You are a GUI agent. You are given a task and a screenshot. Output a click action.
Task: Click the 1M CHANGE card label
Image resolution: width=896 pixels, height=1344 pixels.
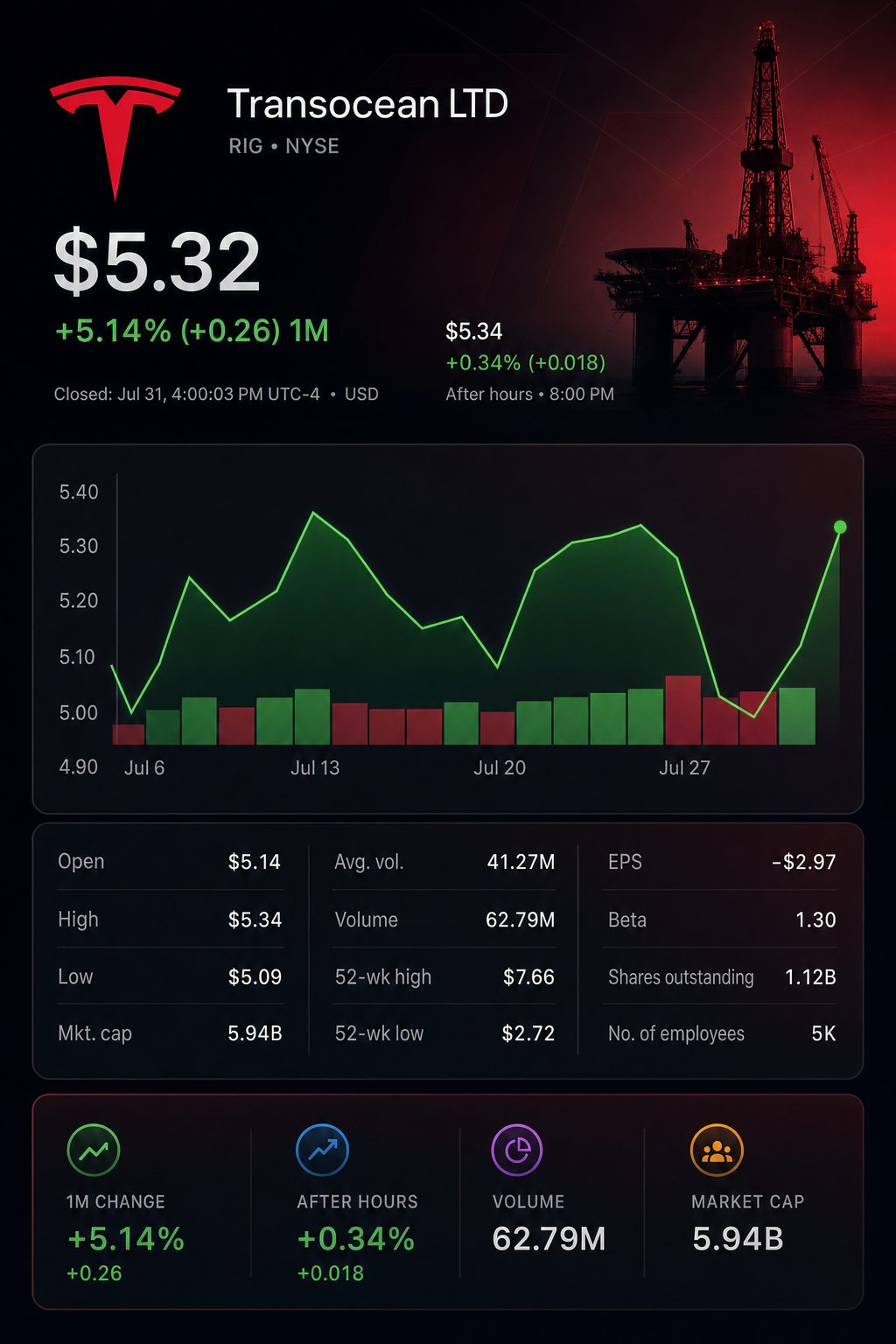tap(115, 1202)
